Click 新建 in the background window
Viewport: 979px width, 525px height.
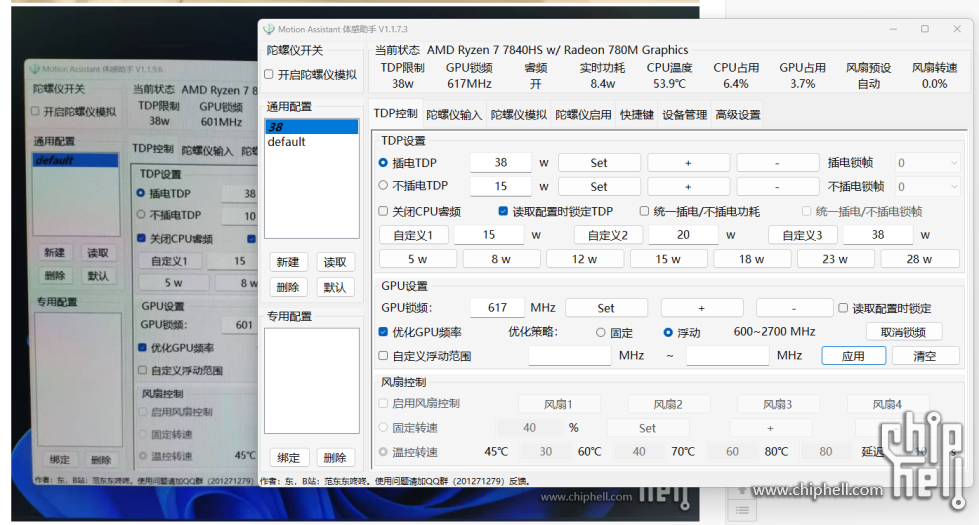(x=55, y=252)
